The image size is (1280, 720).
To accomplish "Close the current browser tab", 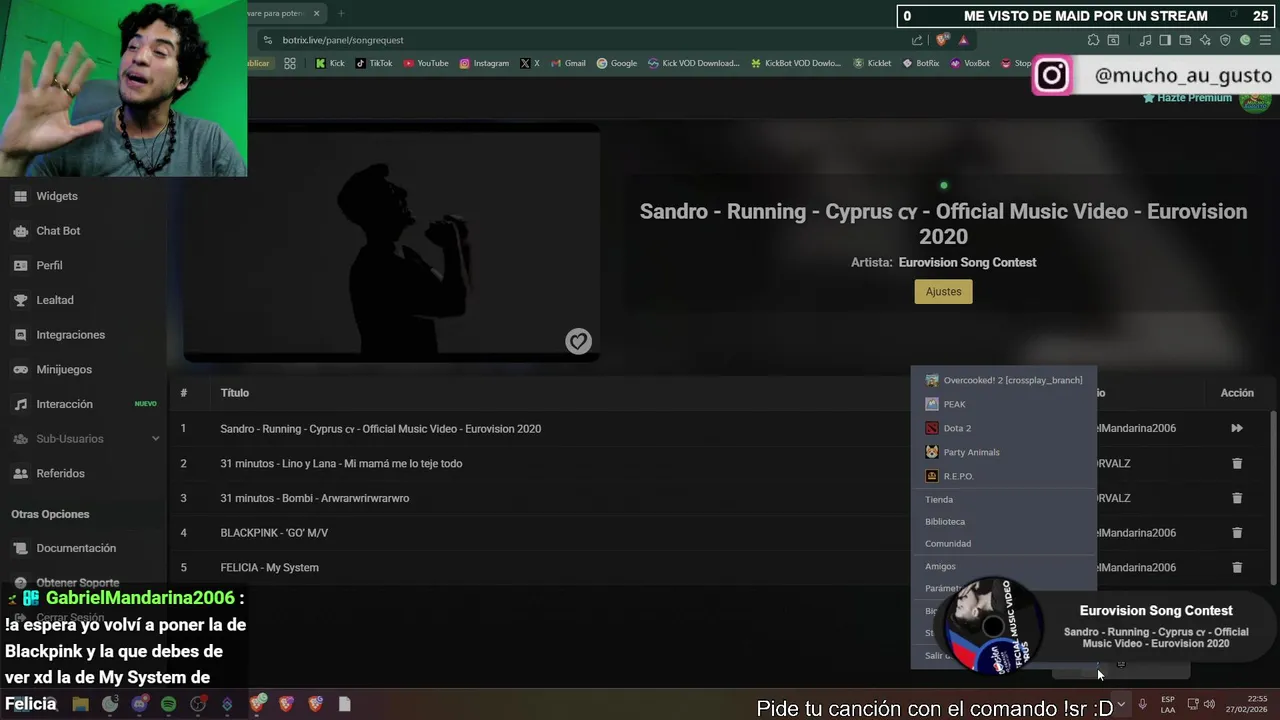I will [317, 13].
